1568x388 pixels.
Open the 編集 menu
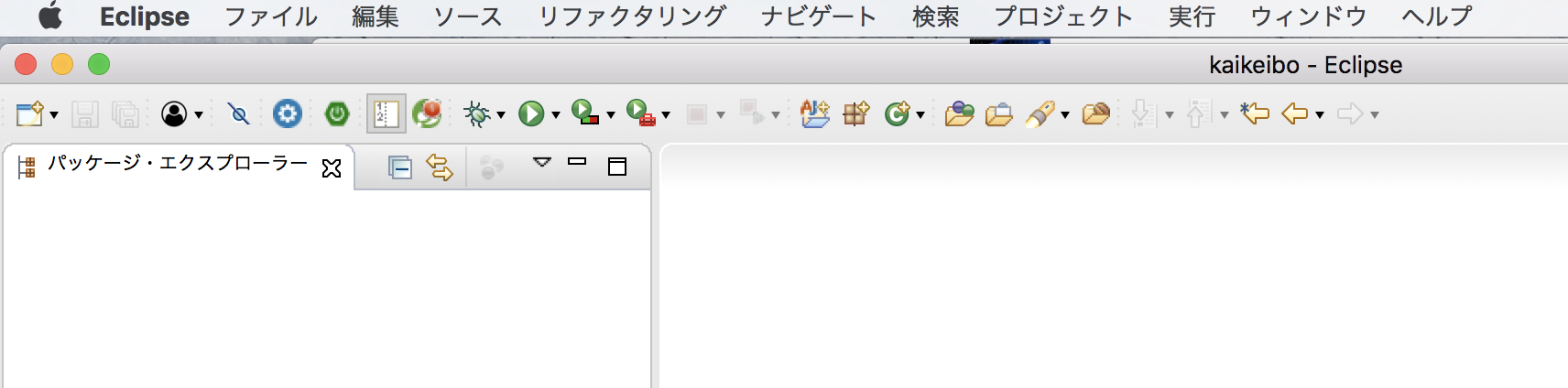[376, 16]
